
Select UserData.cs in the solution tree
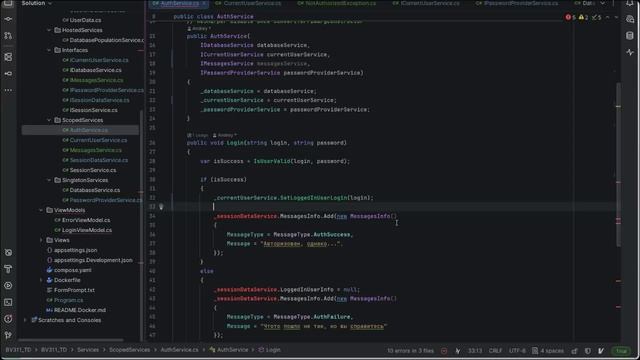(82, 20)
